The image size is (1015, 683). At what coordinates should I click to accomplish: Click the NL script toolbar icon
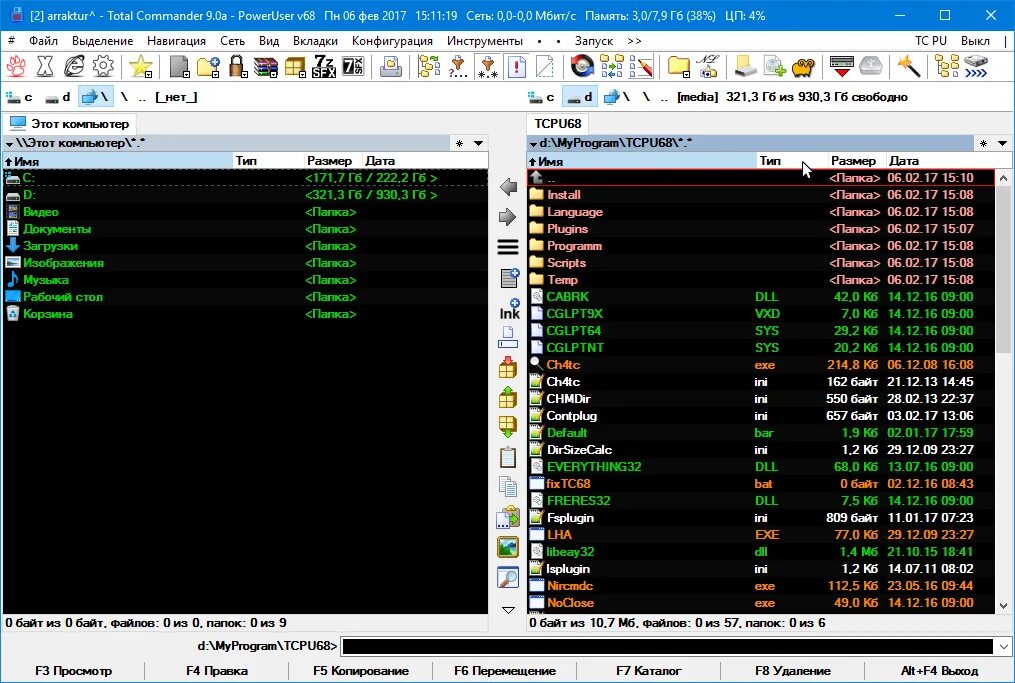pyautogui.click(x=708, y=66)
